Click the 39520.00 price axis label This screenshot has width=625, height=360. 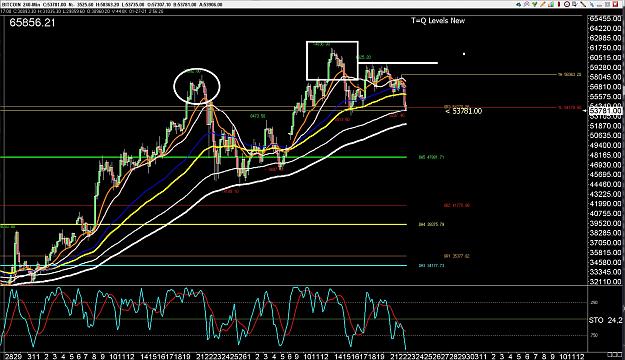[605, 224]
